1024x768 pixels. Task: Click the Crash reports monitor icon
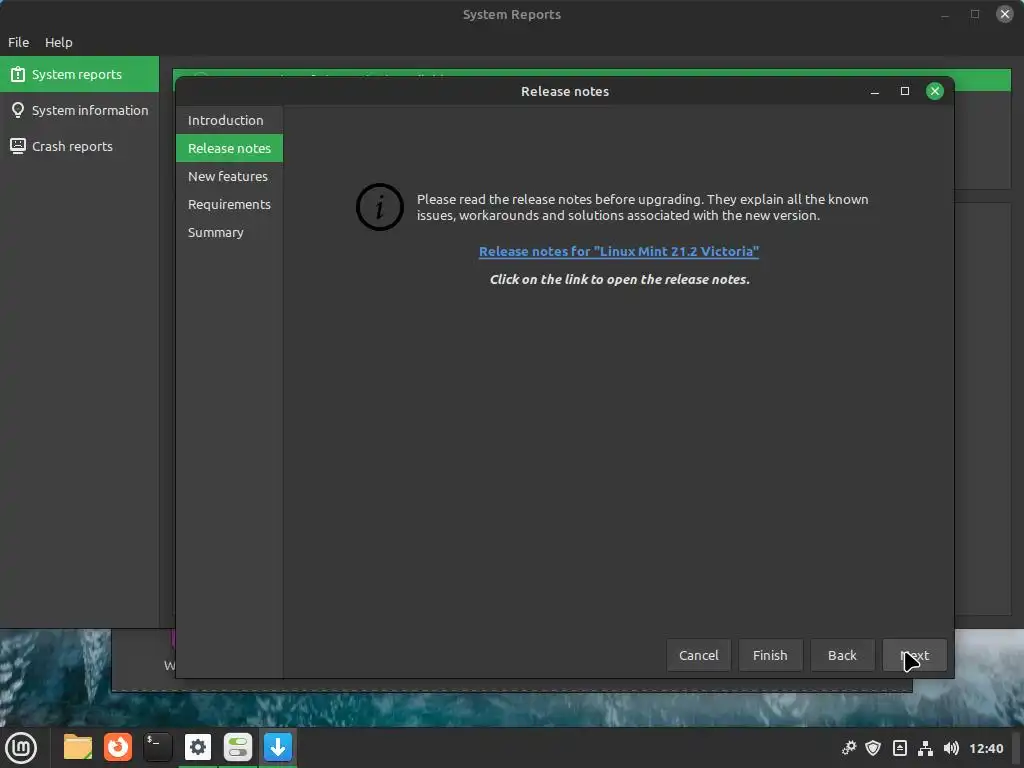18,146
